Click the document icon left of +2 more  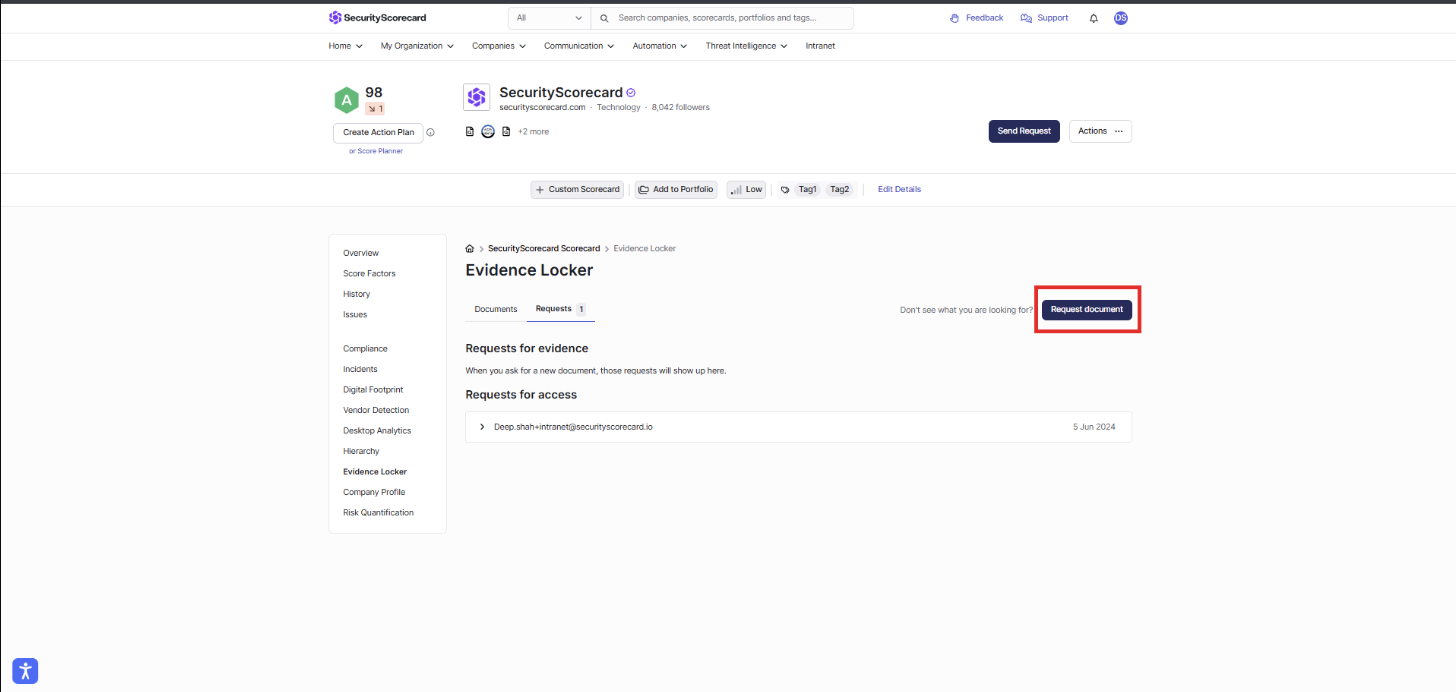506,131
